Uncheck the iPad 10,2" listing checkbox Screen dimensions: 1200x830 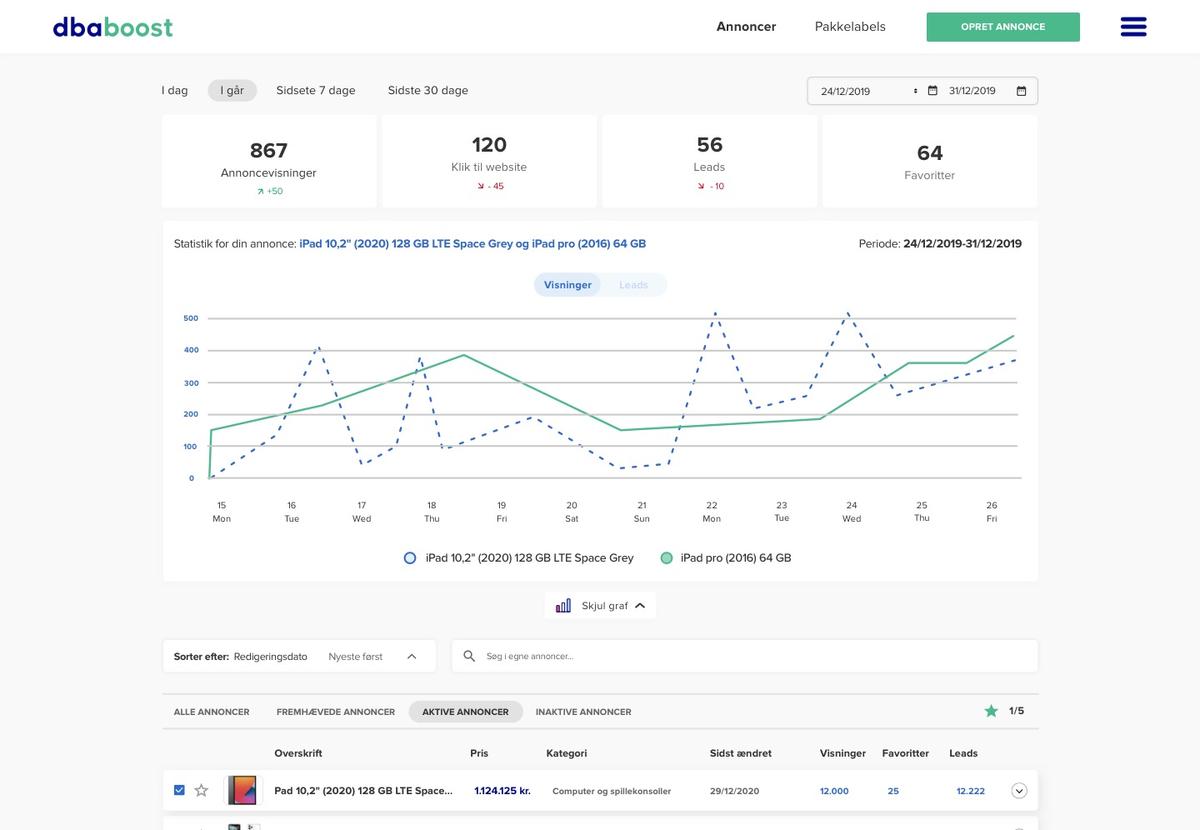click(179, 790)
